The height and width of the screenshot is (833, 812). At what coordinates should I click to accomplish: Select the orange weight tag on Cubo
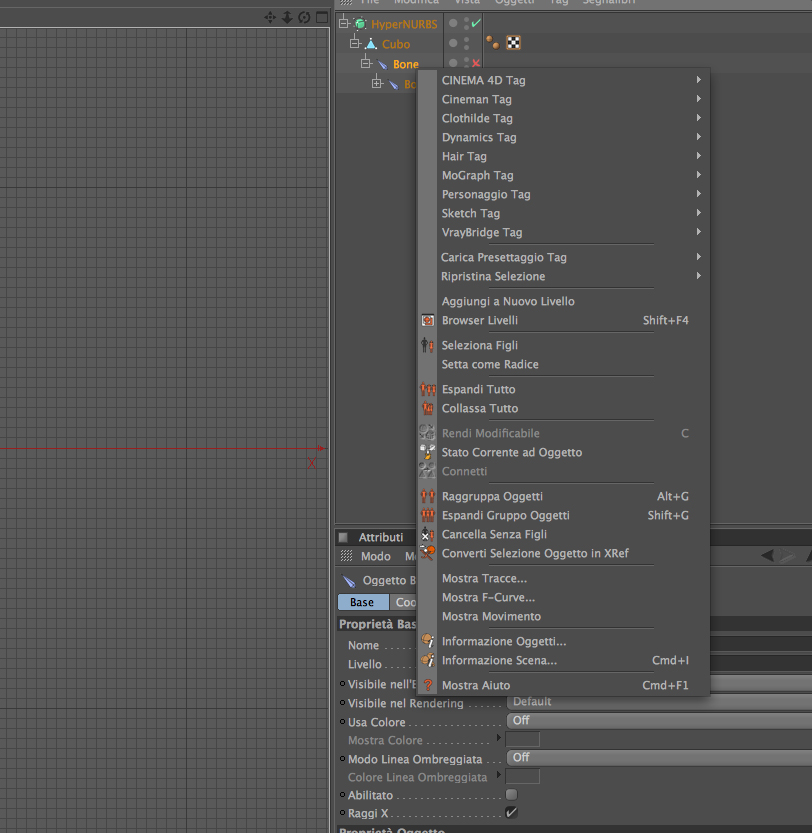tap(493, 42)
